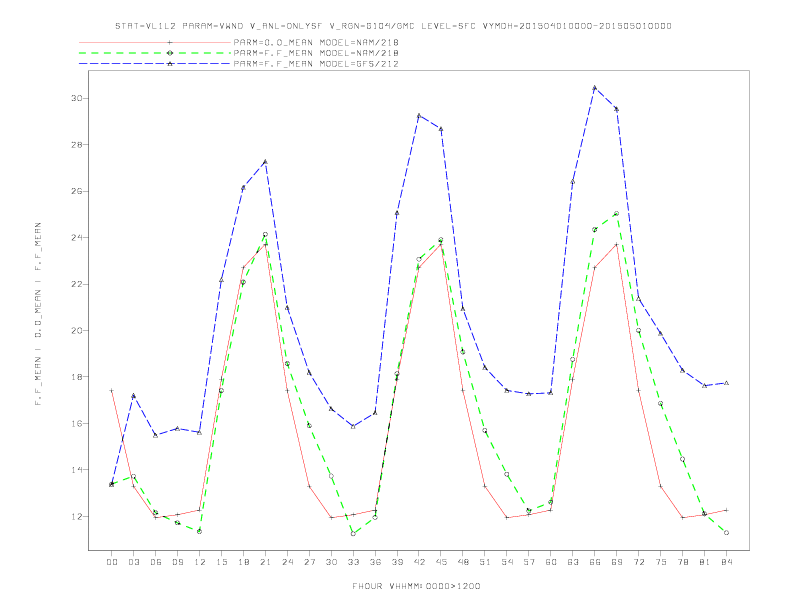Click blue GFS triangle marker at hour 42

(419, 116)
